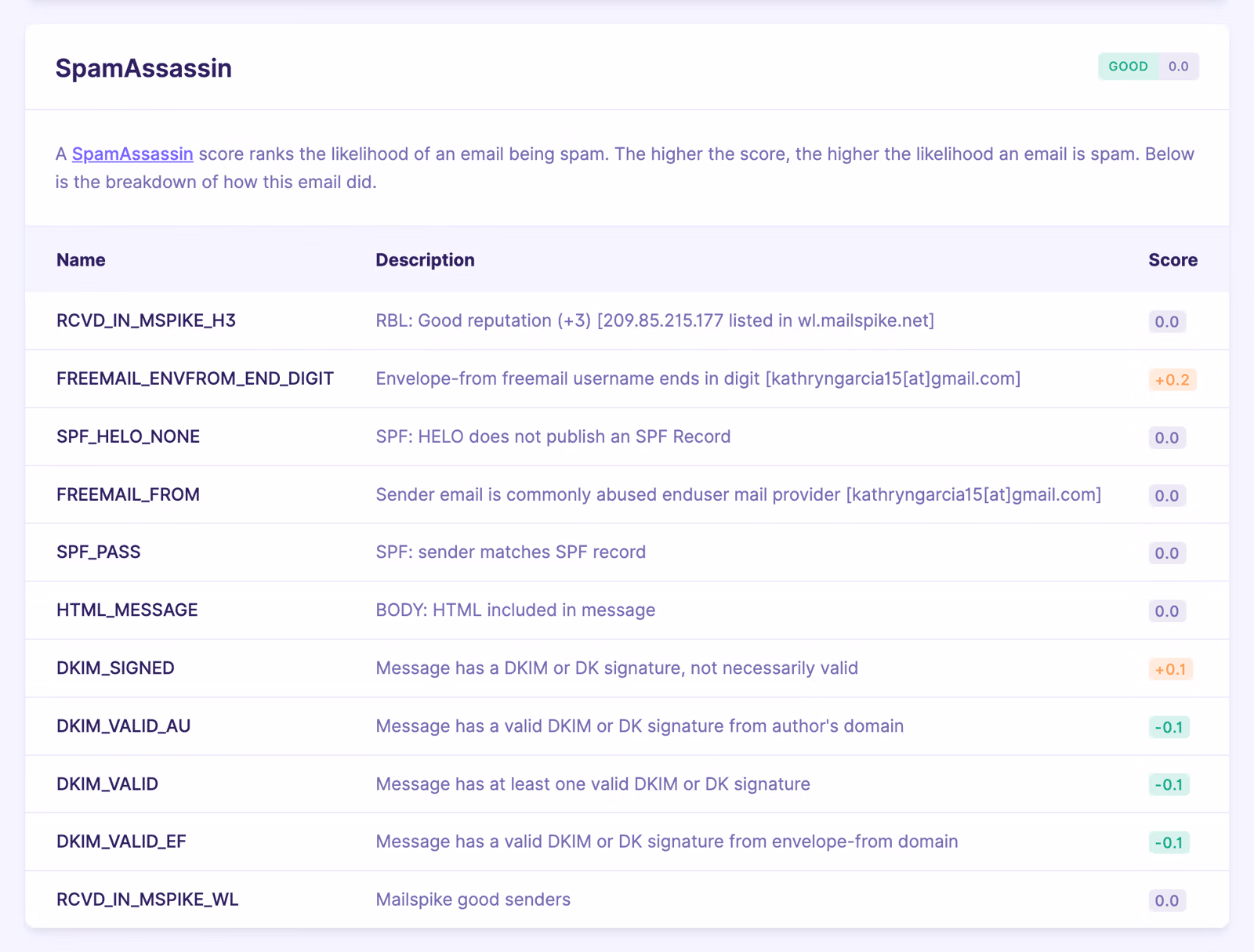Click the Description column header
The image size is (1254, 952).
(x=425, y=260)
